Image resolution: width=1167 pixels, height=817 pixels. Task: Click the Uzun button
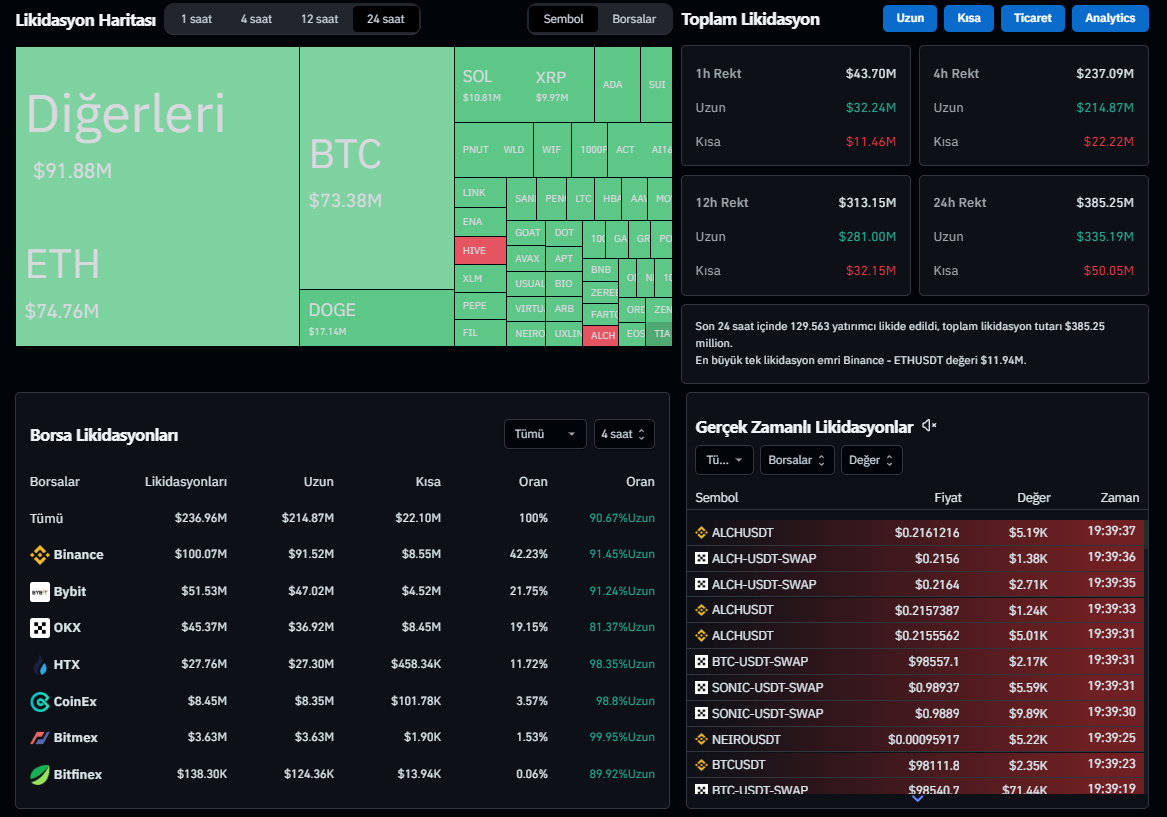coord(909,19)
